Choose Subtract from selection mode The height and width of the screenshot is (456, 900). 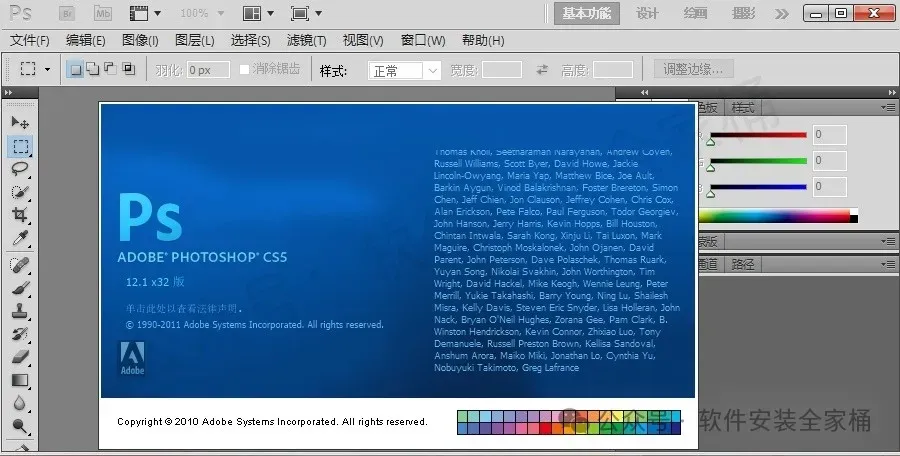111,69
